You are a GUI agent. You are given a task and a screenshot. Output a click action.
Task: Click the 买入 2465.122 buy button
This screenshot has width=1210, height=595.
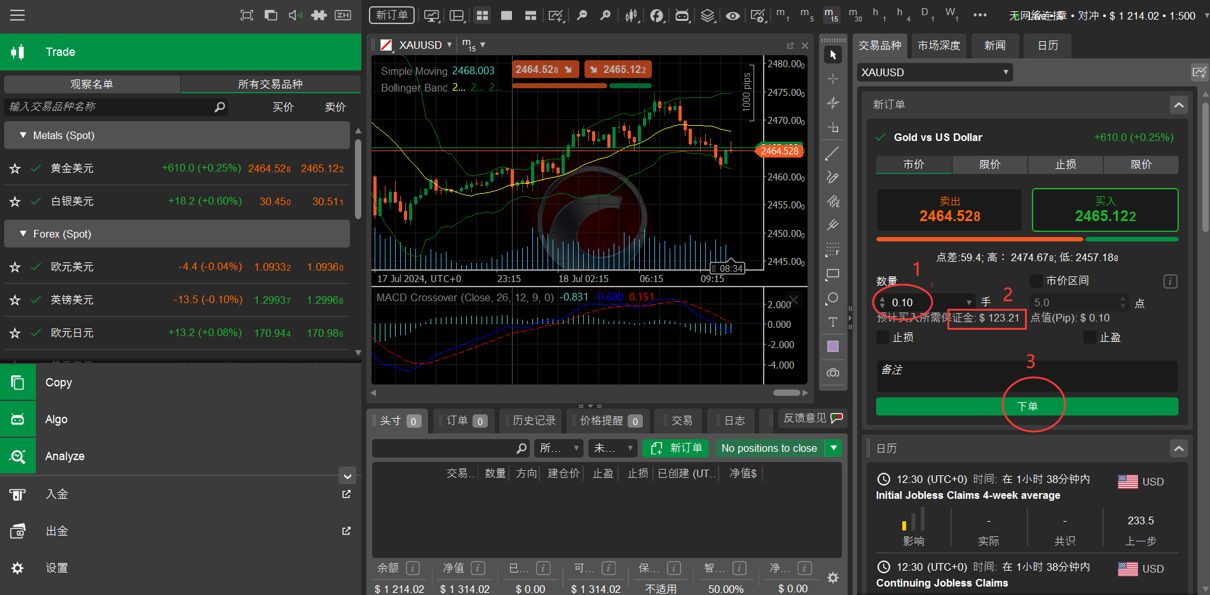coord(1105,210)
